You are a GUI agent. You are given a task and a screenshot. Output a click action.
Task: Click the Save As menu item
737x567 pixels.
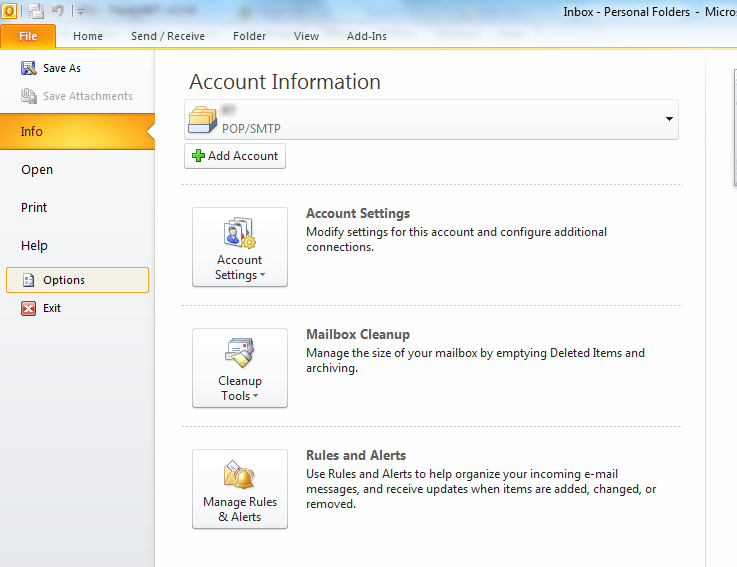click(x=61, y=68)
